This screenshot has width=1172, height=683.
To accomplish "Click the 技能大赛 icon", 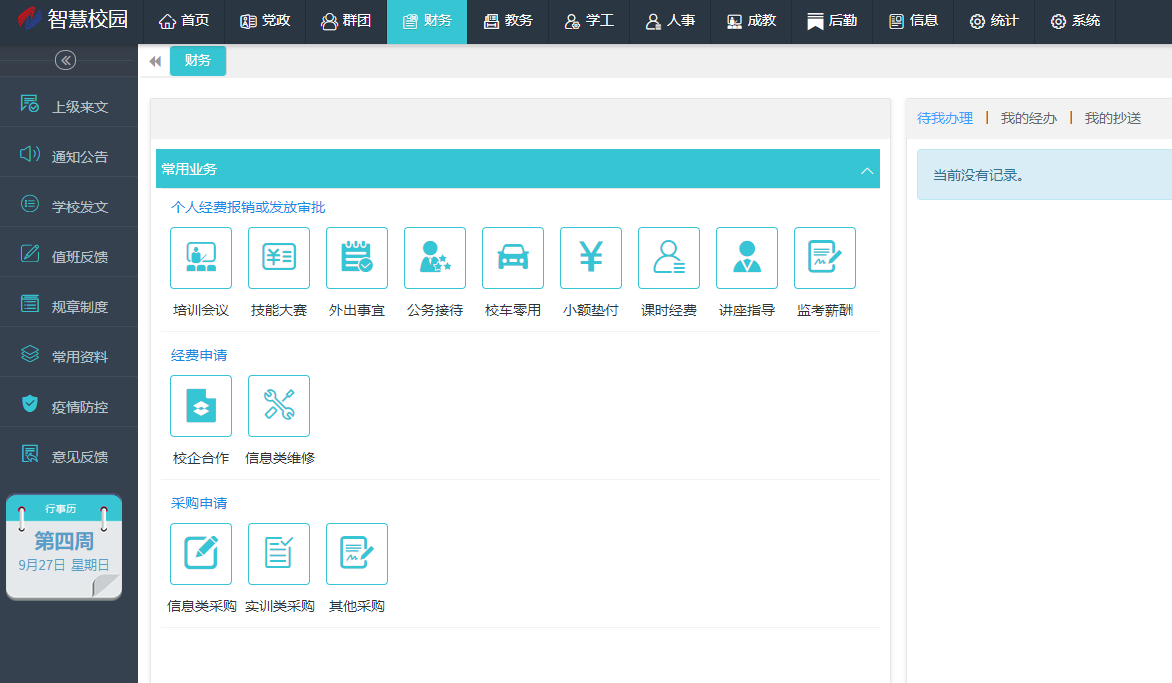I will click(x=279, y=258).
